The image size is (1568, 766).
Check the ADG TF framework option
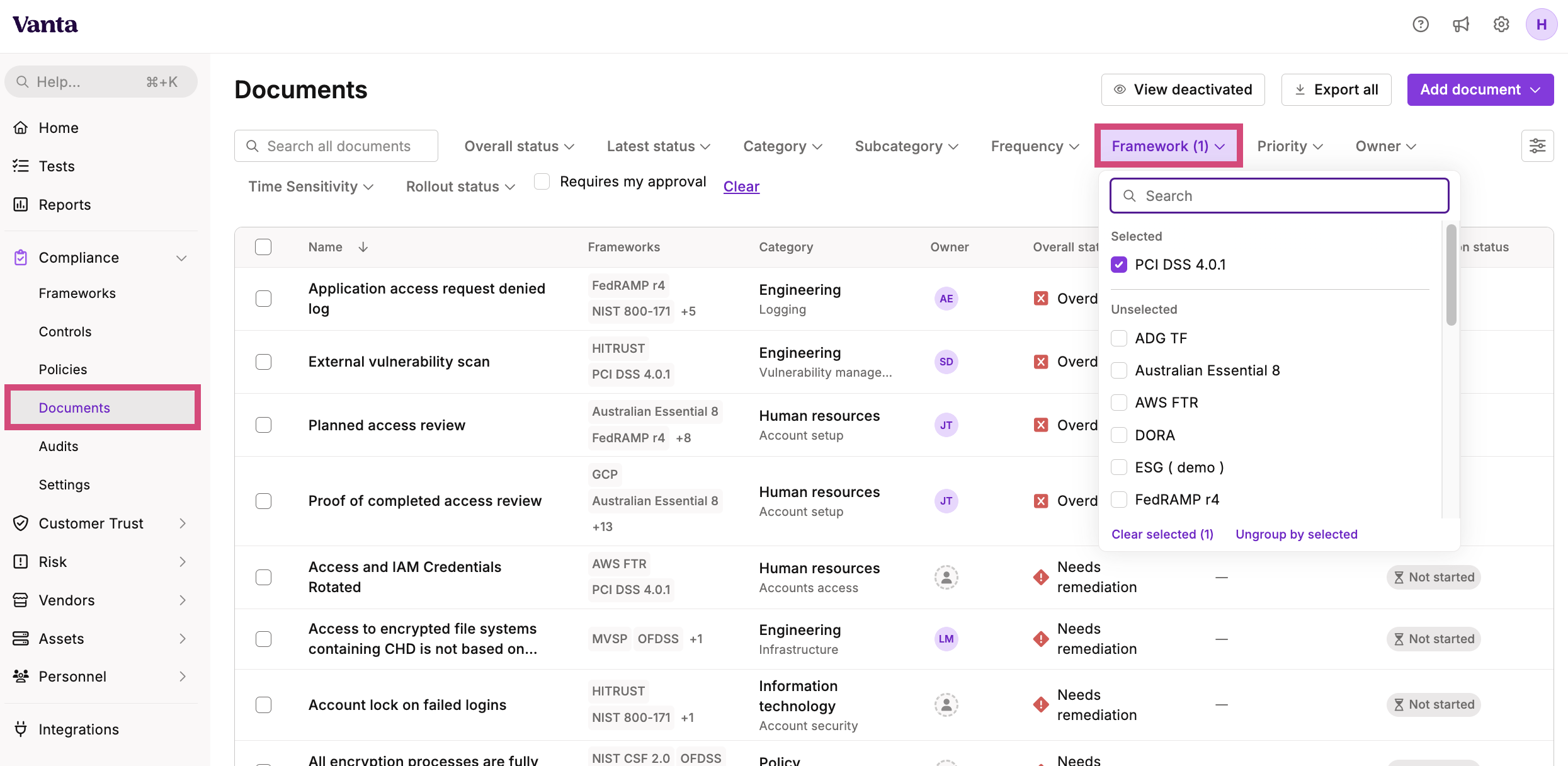pos(1119,338)
